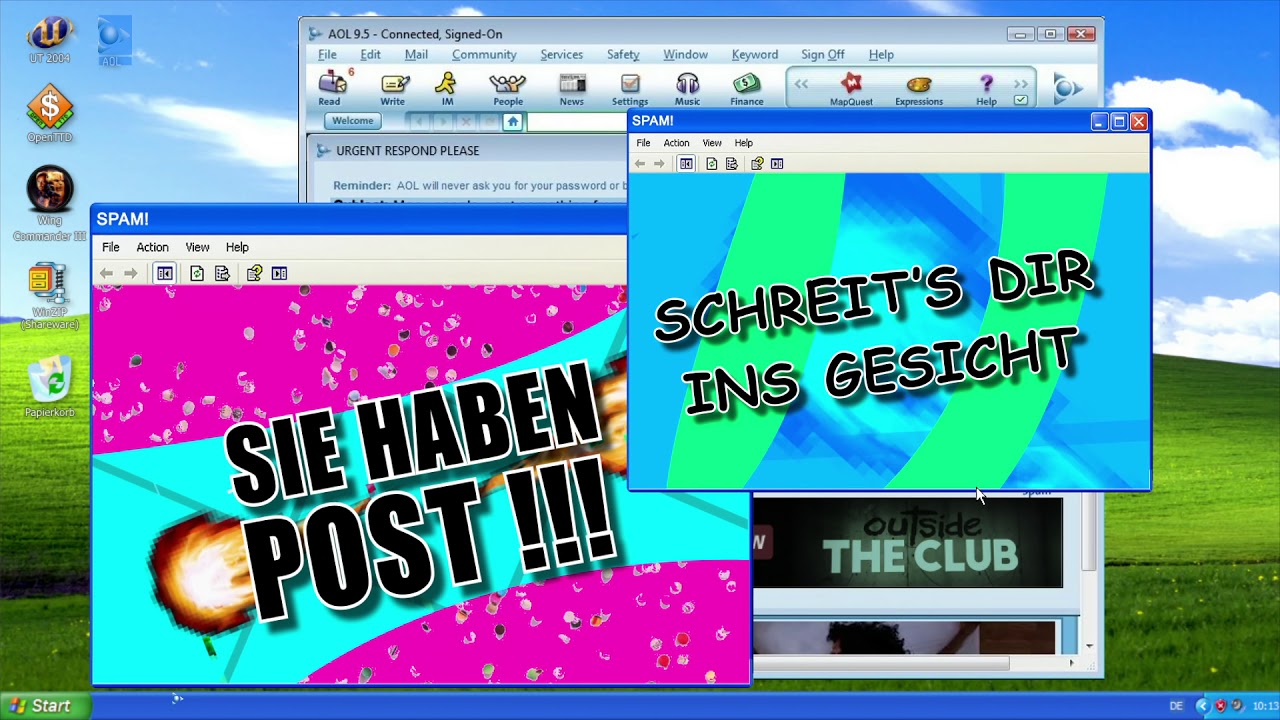Image resolution: width=1280 pixels, height=720 pixels.
Task: Open the People icon in AOL toolbar
Action: point(507,88)
